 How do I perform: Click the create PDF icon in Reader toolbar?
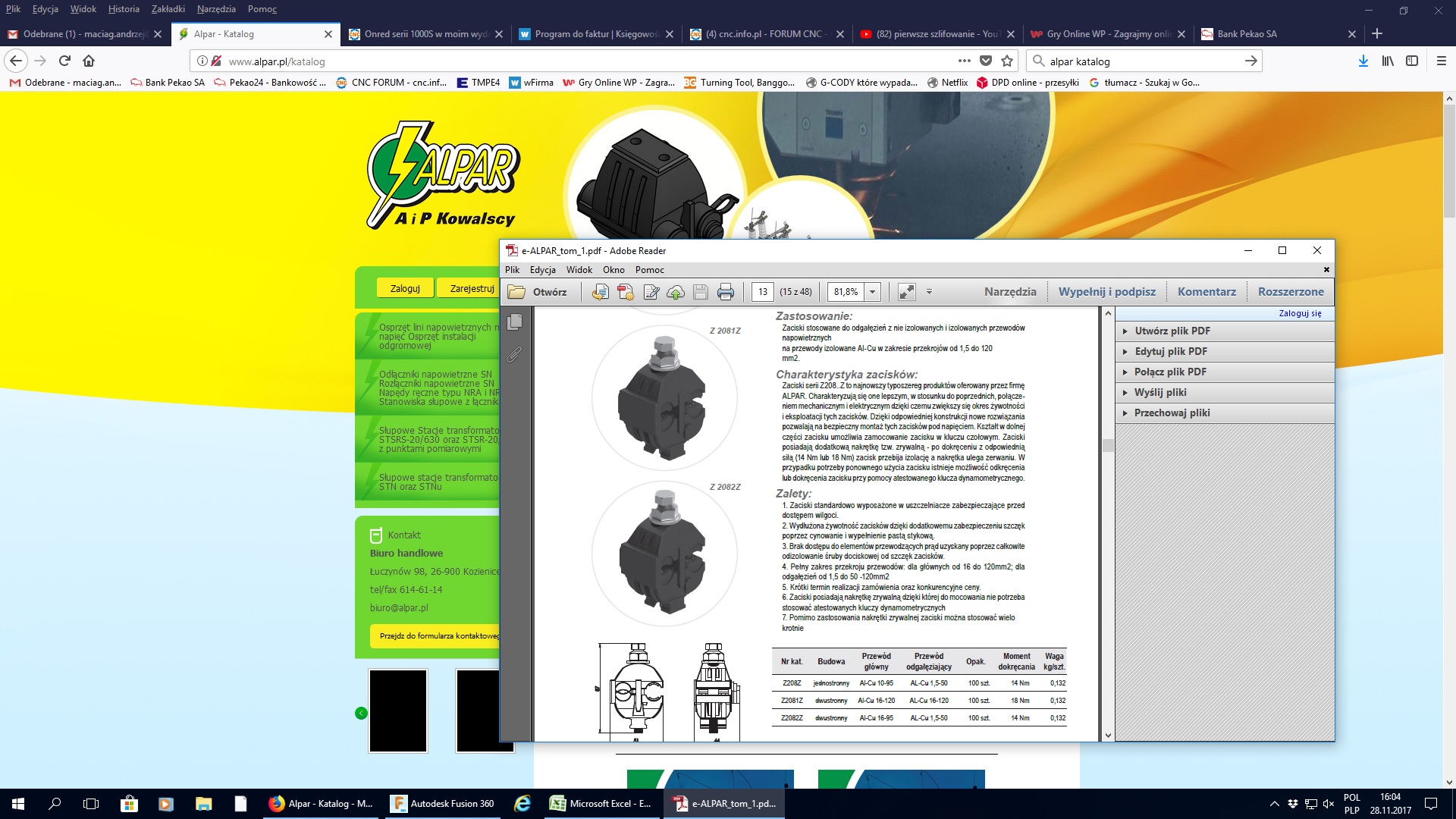pyautogui.click(x=625, y=292)
